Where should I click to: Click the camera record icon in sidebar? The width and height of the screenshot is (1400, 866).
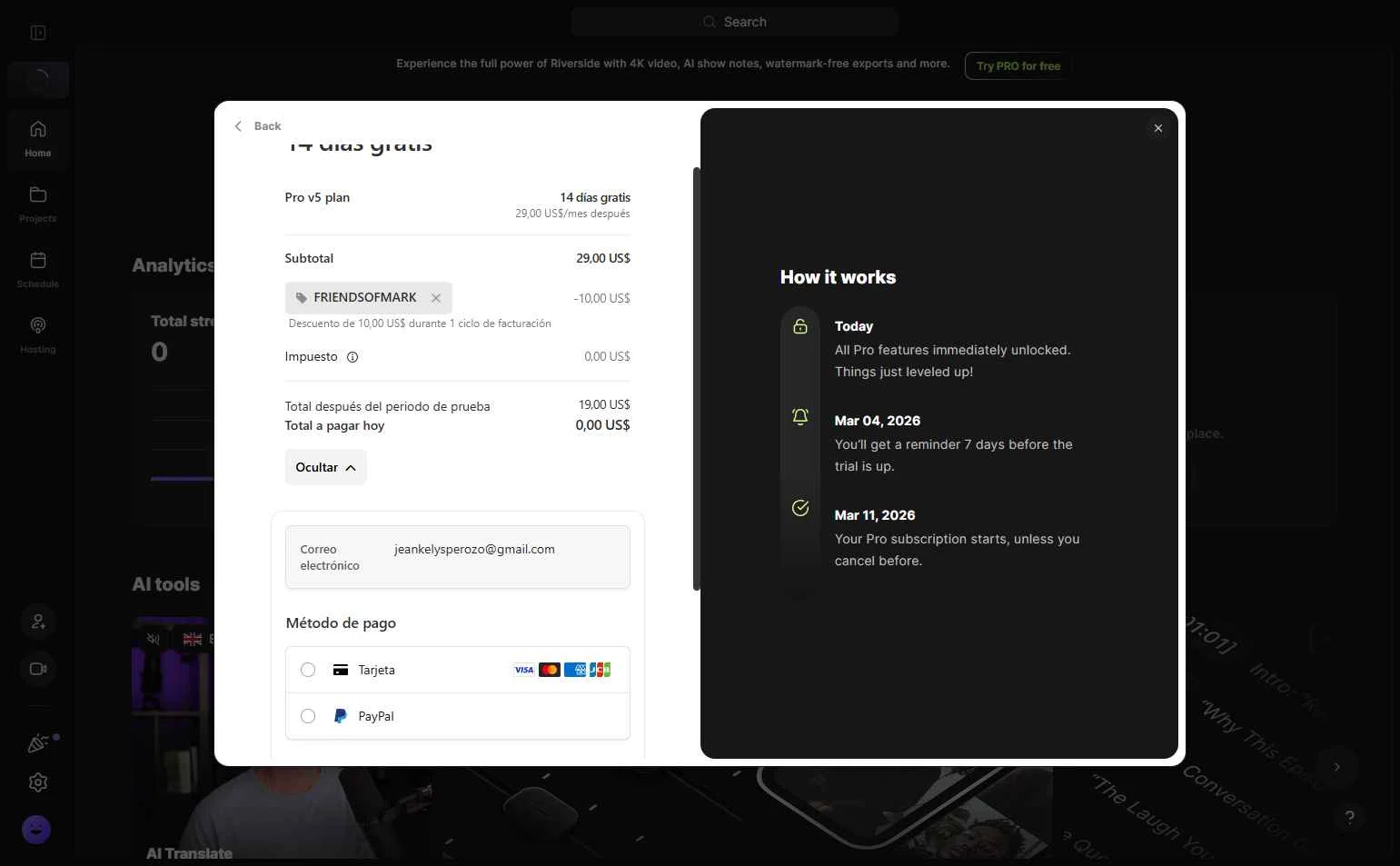pos(38,669)
